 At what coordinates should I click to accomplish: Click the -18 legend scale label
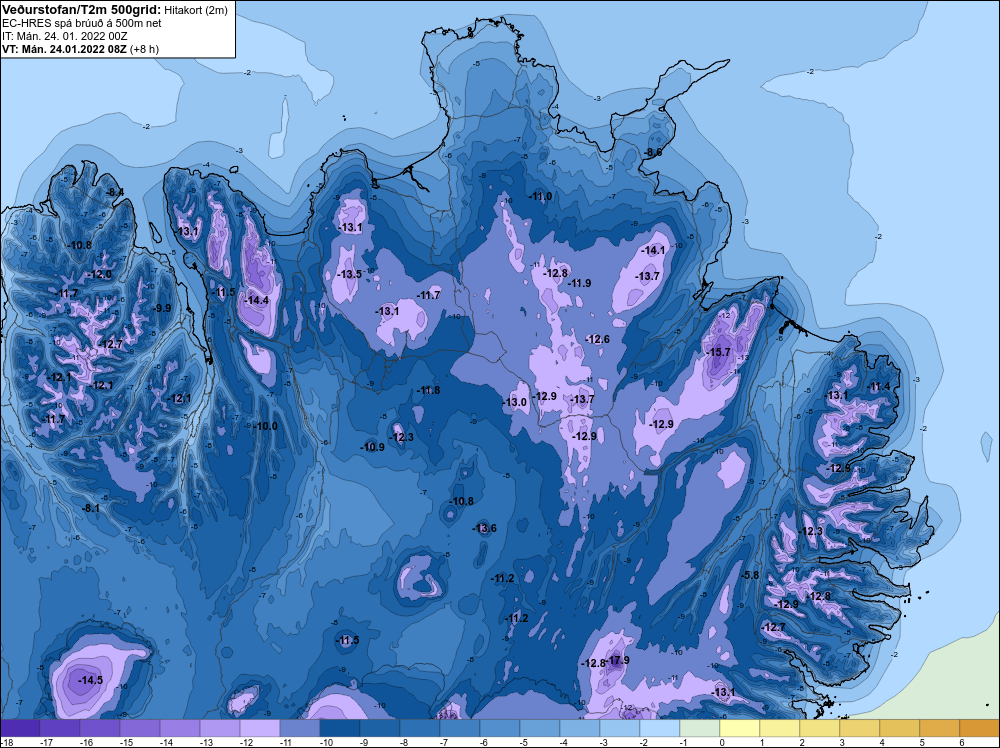(x=6, y=742)
